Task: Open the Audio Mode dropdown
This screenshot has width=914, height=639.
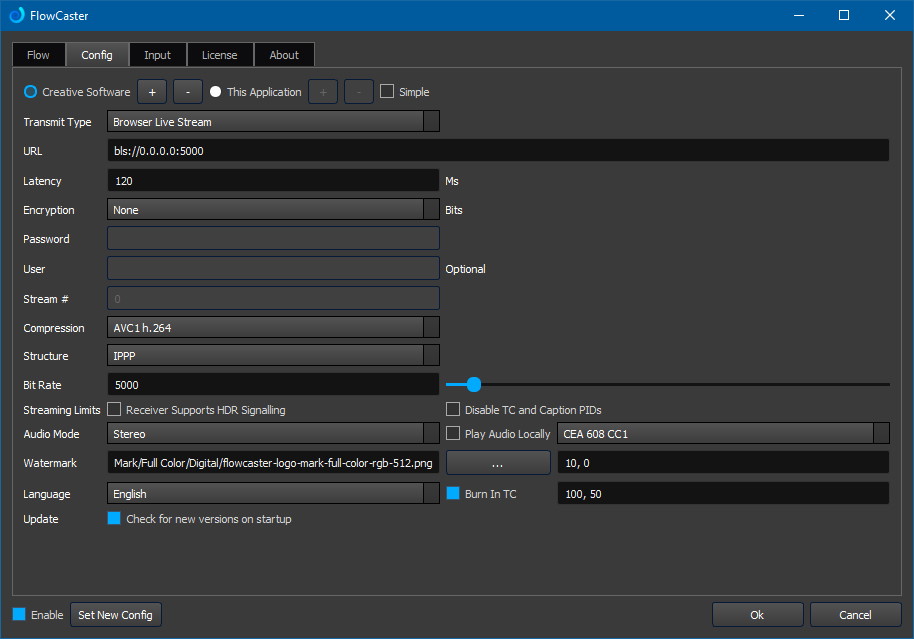Action: [273, 434]
